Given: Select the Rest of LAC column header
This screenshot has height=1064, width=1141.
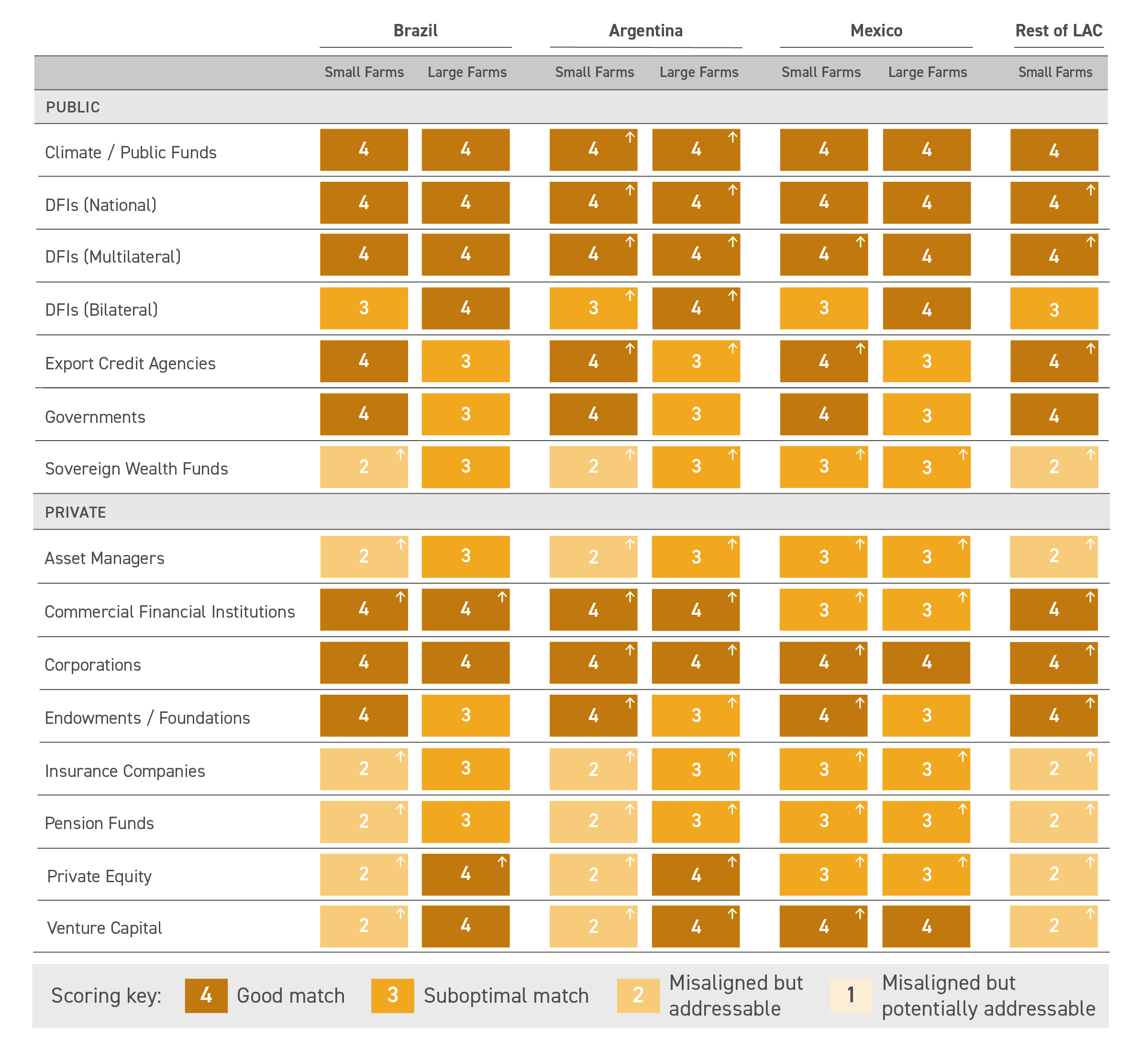Looking at the screenshot, I should [x=1058, y=31].
